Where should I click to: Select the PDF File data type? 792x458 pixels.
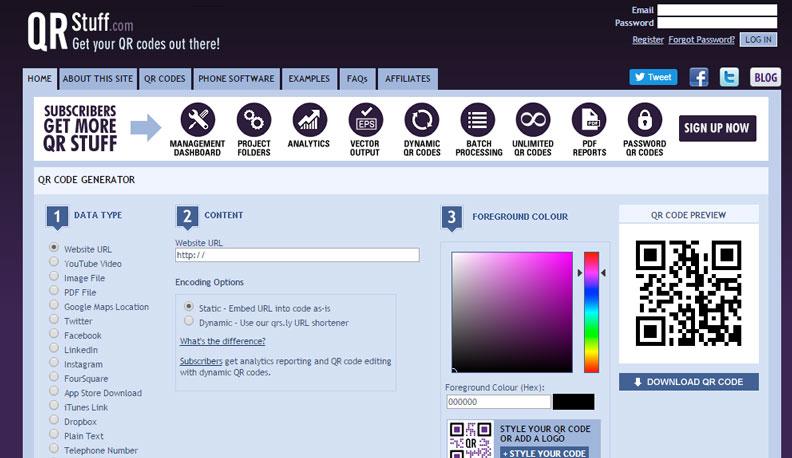pos(54,290)
